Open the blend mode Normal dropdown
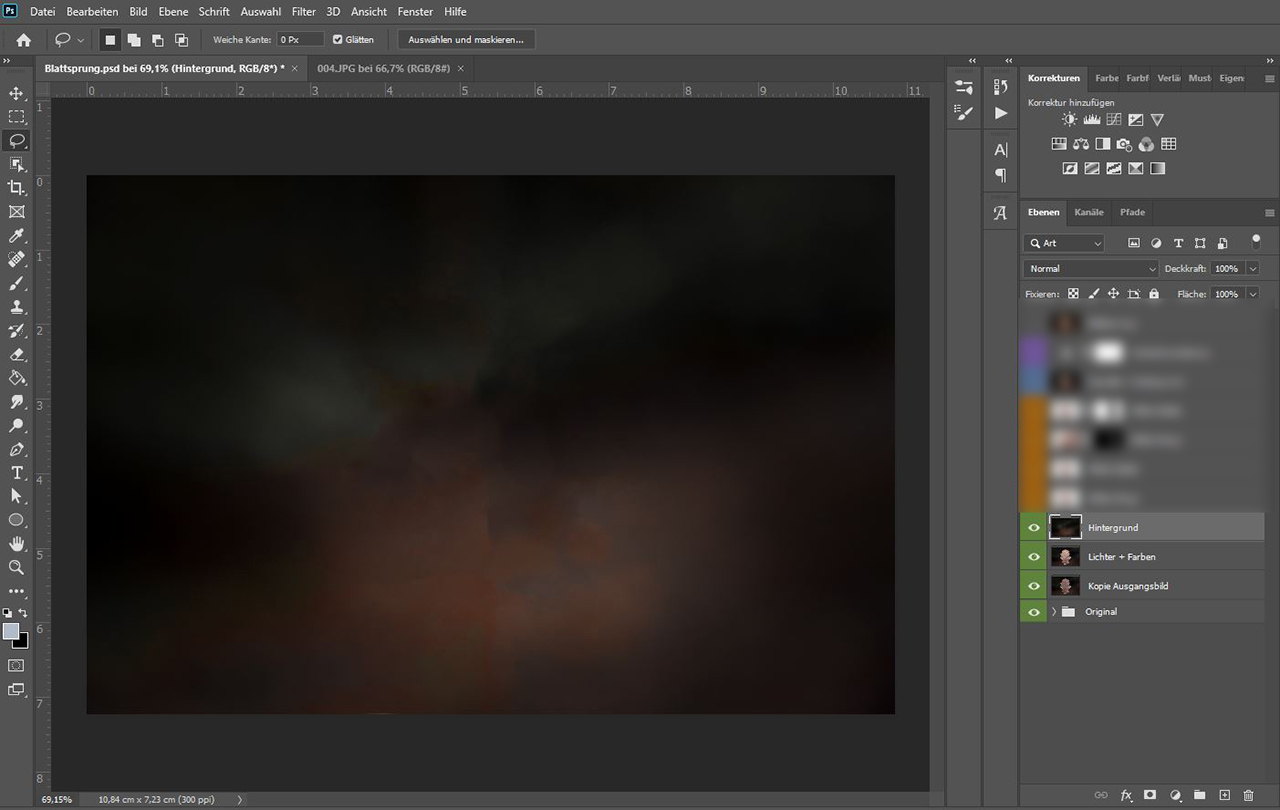This screenshot has height=810, width=1280. (1091, 269)
